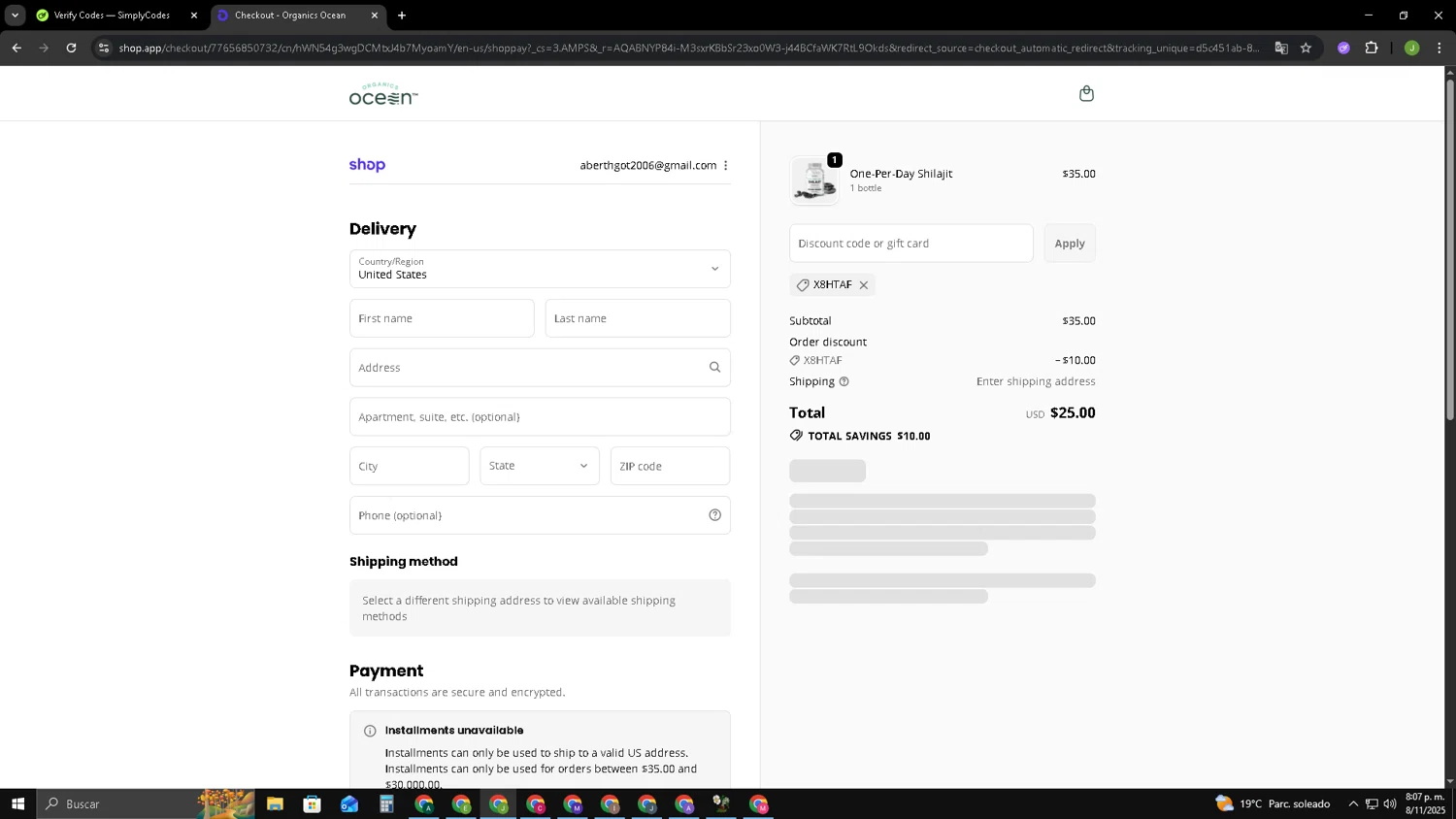Click into the Address field
Viewport: 1456px width, 819px height.
coord(540,368)
